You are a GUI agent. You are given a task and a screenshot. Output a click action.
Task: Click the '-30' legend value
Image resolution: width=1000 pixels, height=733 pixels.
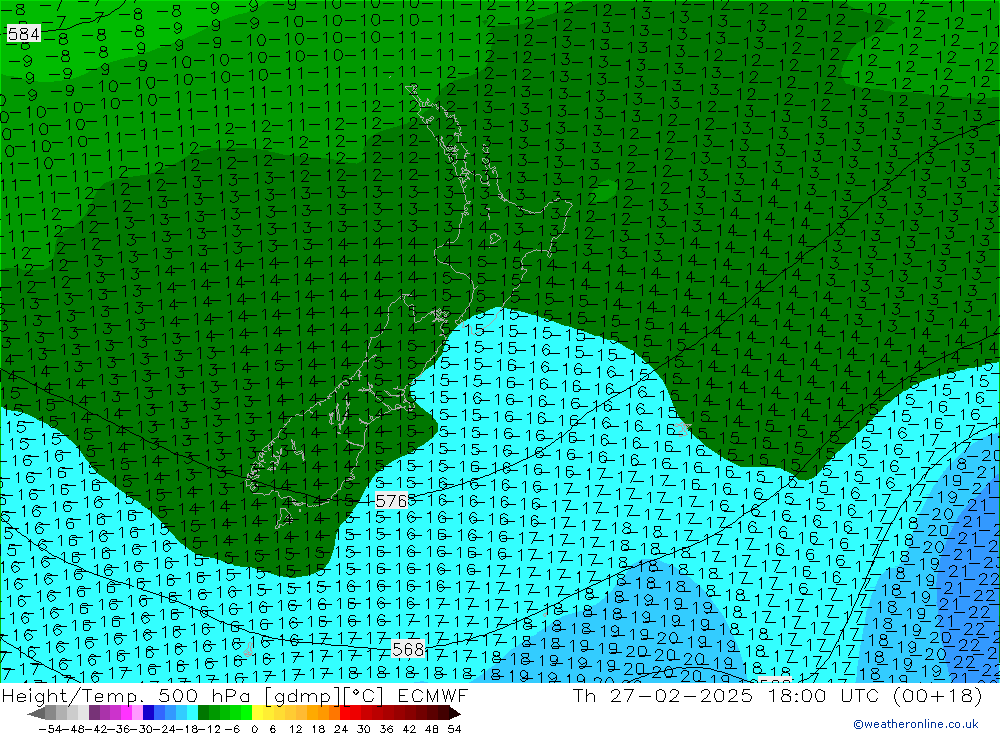(x=144, y=729)
